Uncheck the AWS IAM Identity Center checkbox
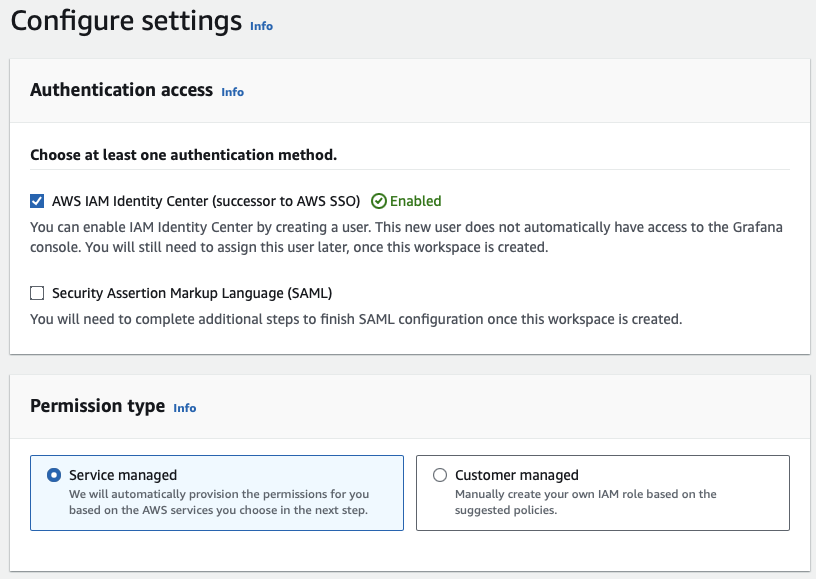The width and height of the screenshot is (816, 579). click(37, 201)
